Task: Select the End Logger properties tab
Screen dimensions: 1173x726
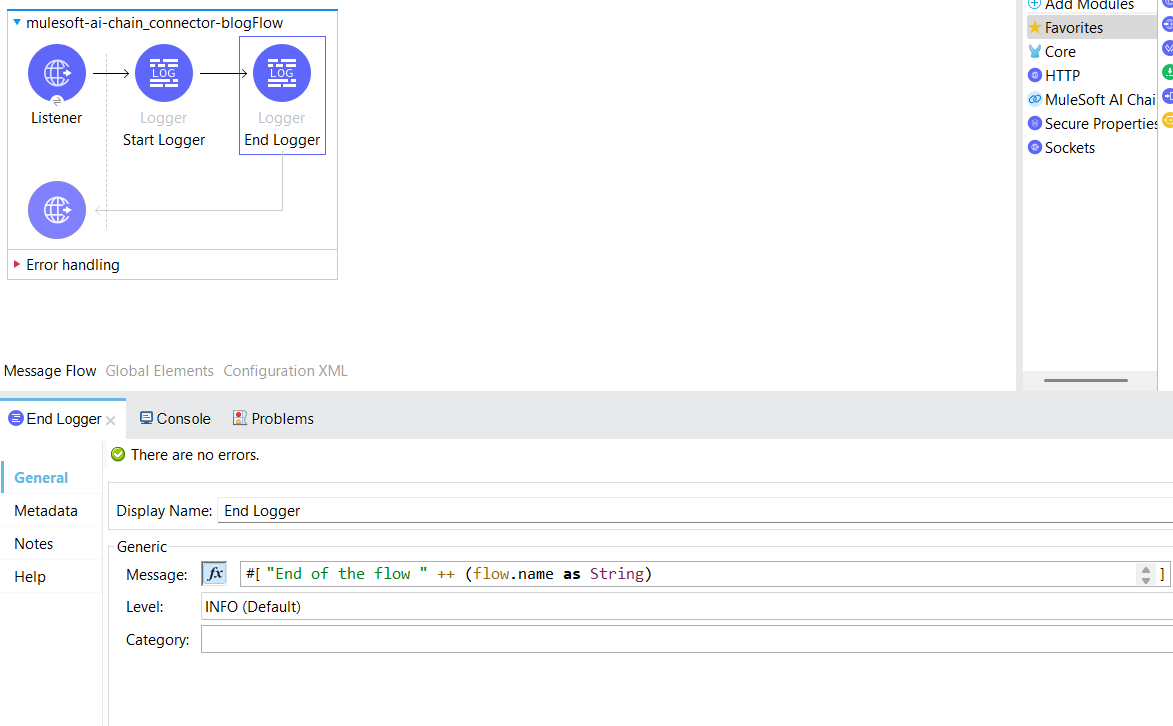Action: [x=64, y=419]
